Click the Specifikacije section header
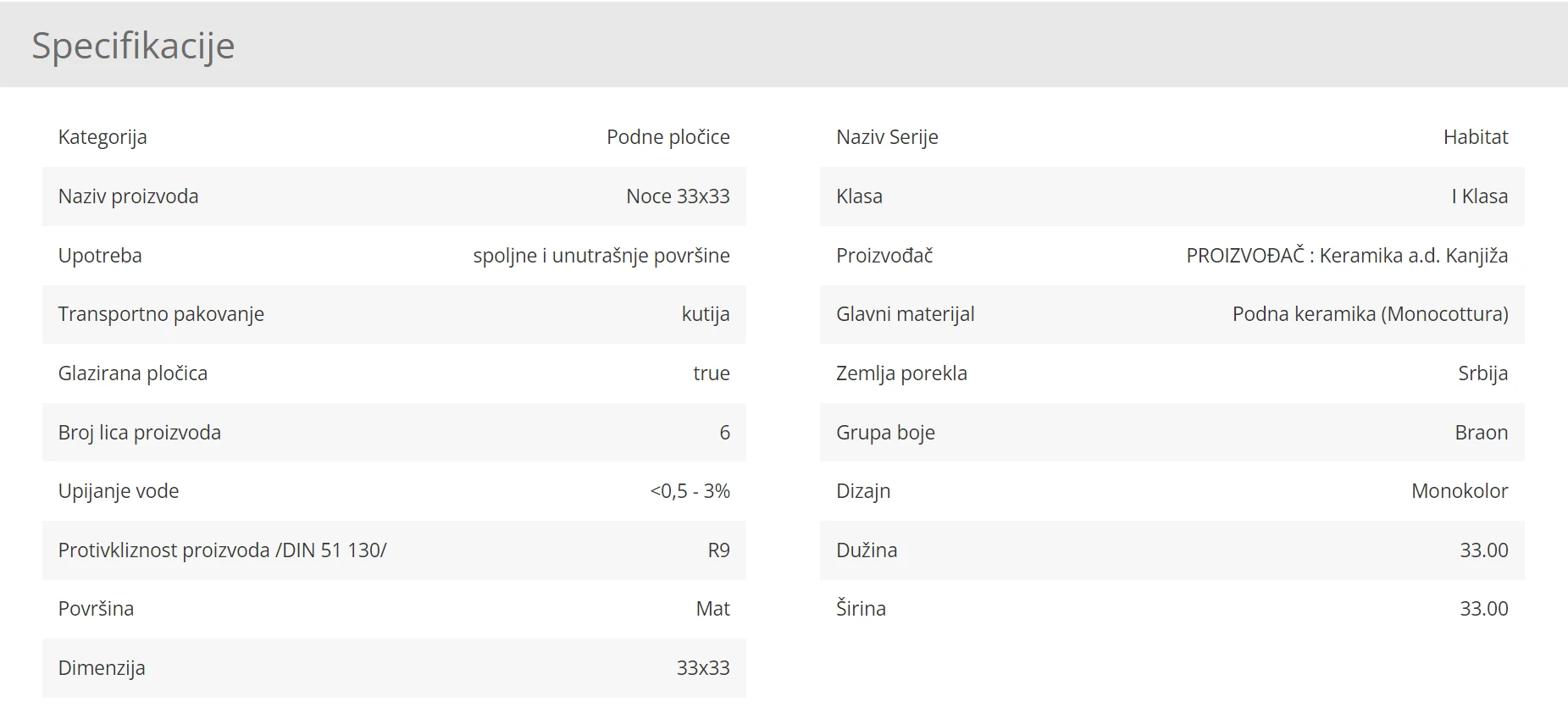This screenshot has height=713, width=1568. [133, 46]
